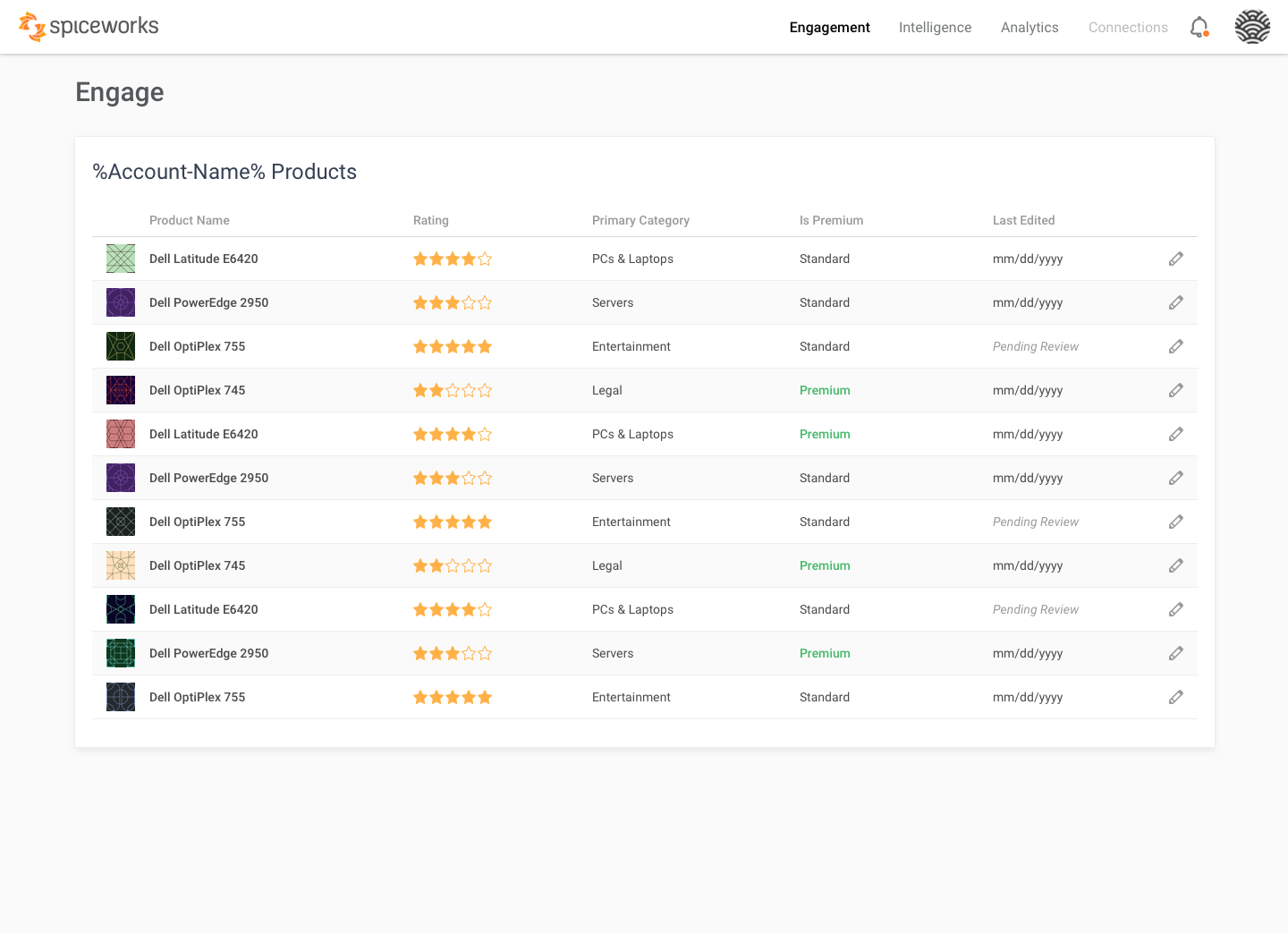Open the teal-green PowerEdge 2950 thumbnail

(x=121, y=653)
